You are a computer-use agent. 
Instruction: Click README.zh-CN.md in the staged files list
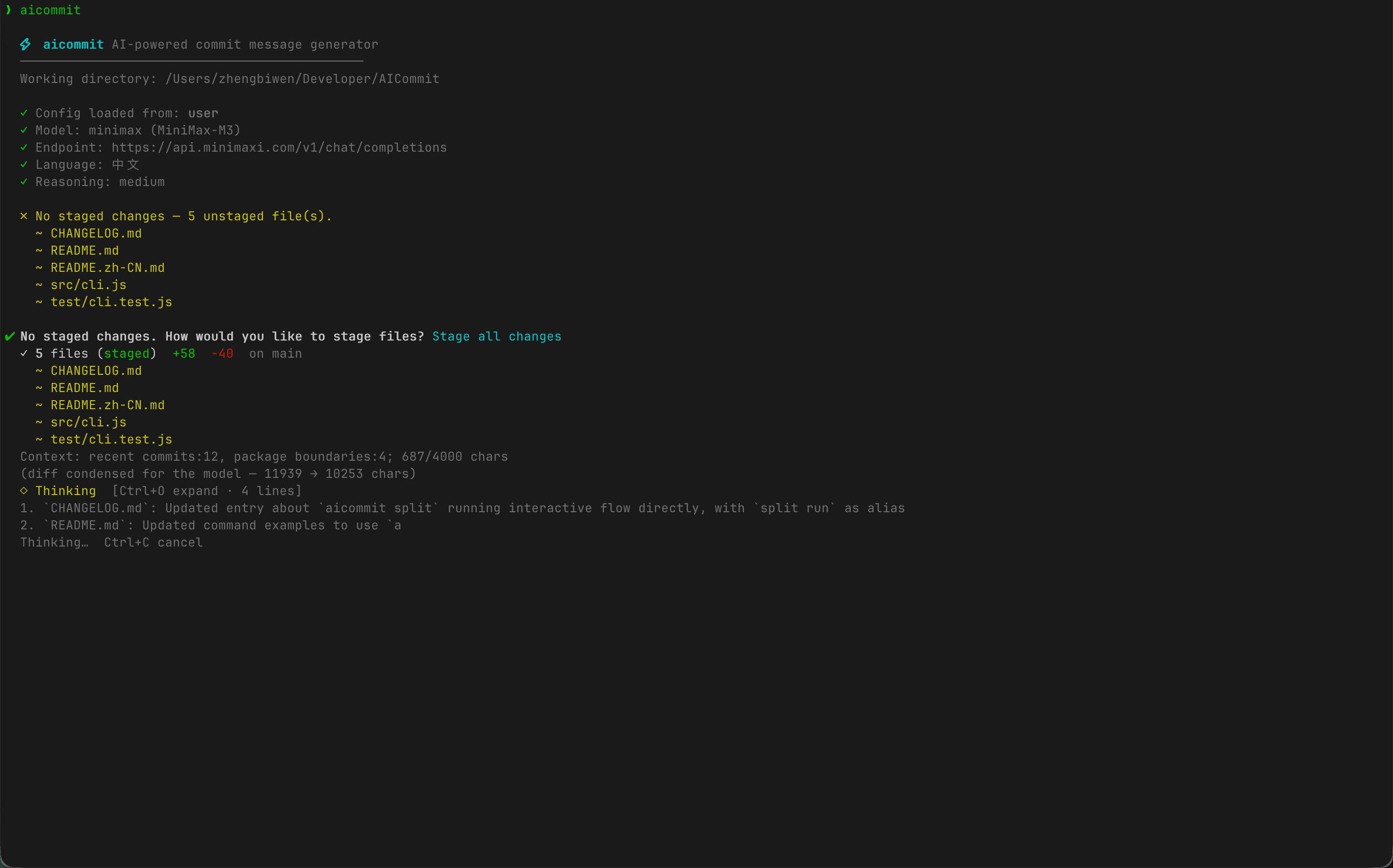(x=108, y=405)
